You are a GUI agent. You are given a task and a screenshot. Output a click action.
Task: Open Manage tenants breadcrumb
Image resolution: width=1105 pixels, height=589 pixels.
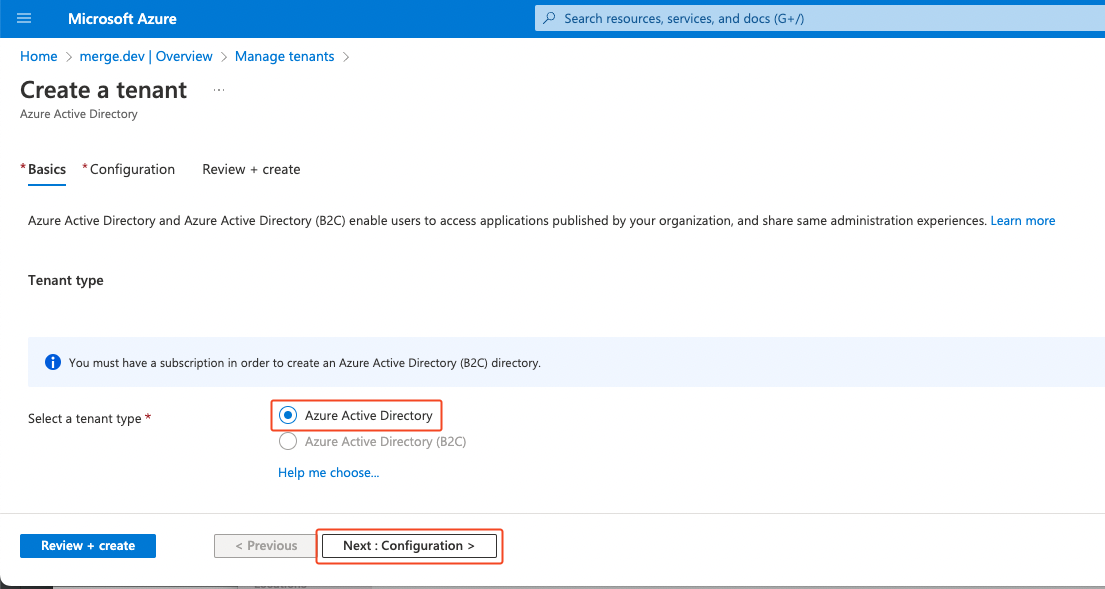click(x=284, y=57)
